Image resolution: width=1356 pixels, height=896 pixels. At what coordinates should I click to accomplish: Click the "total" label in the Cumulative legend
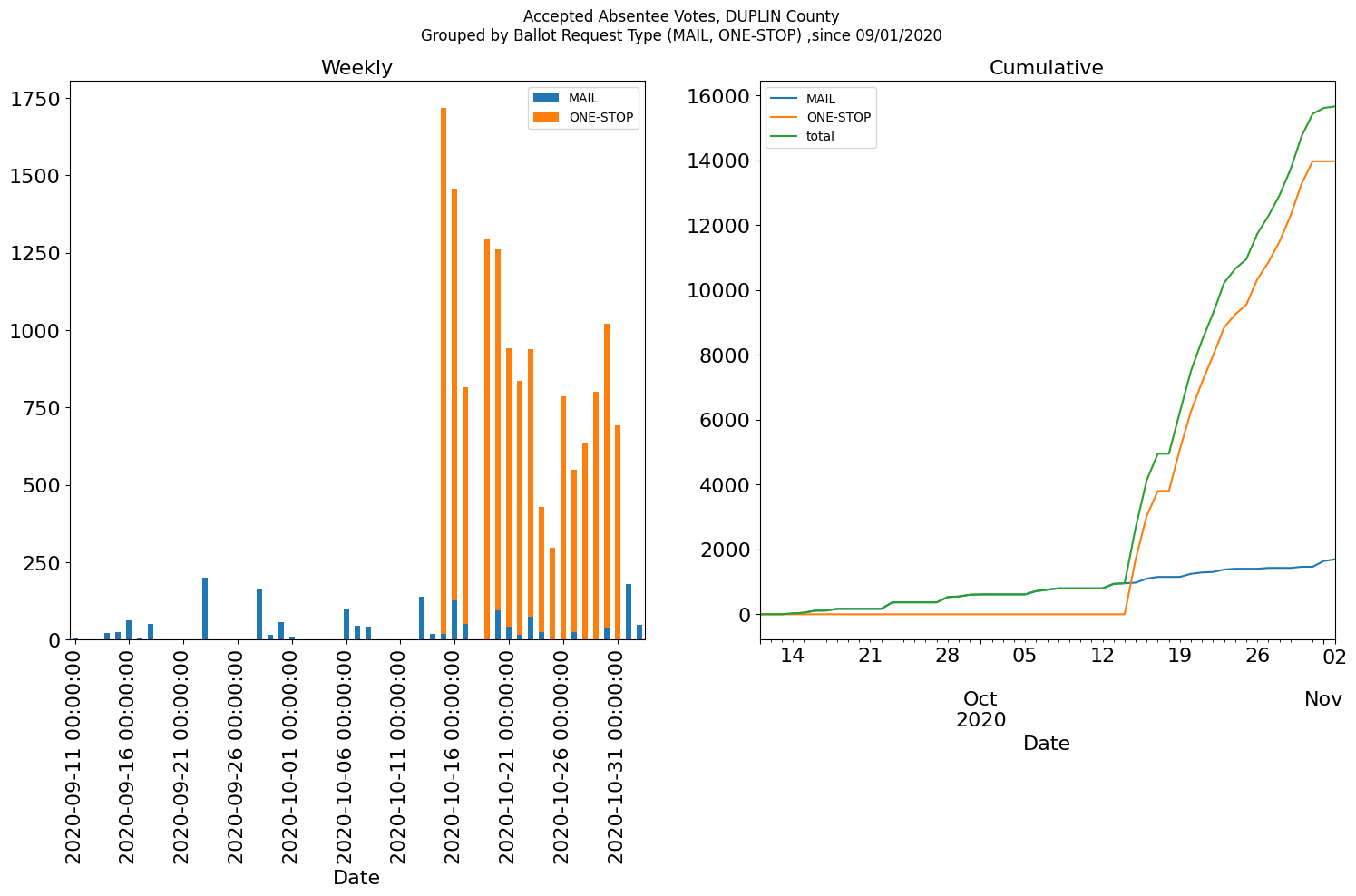pyautogui.click(x=820, y=136)
